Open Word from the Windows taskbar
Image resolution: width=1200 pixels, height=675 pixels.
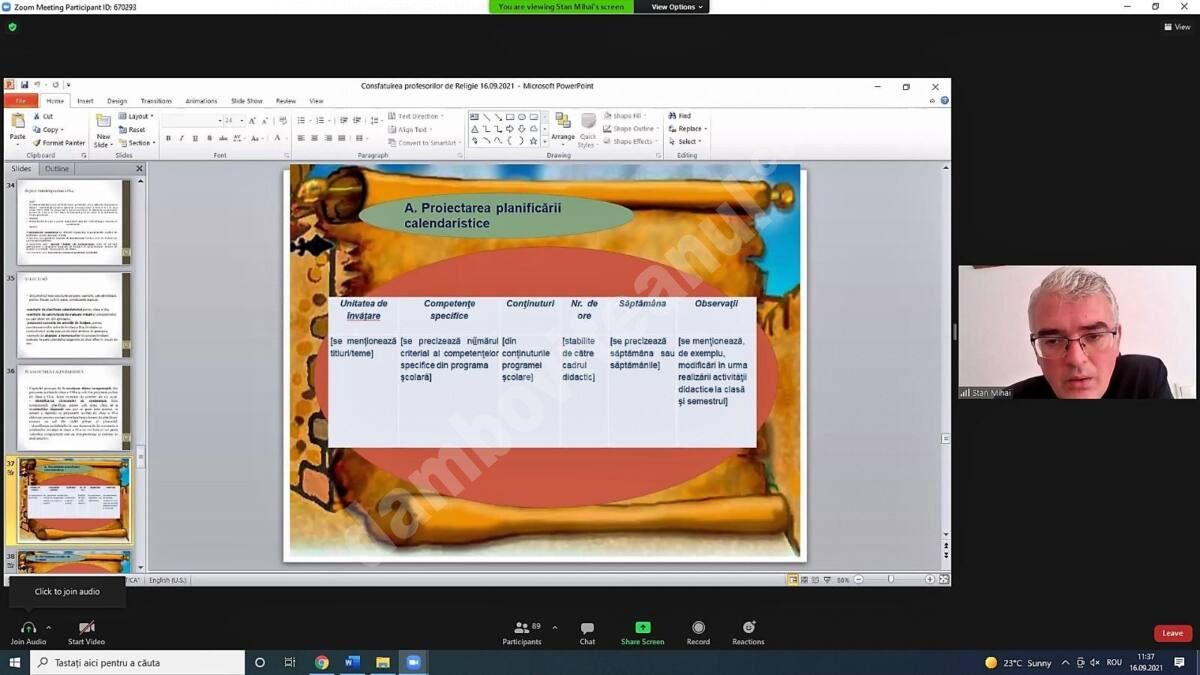click(352, 662)
